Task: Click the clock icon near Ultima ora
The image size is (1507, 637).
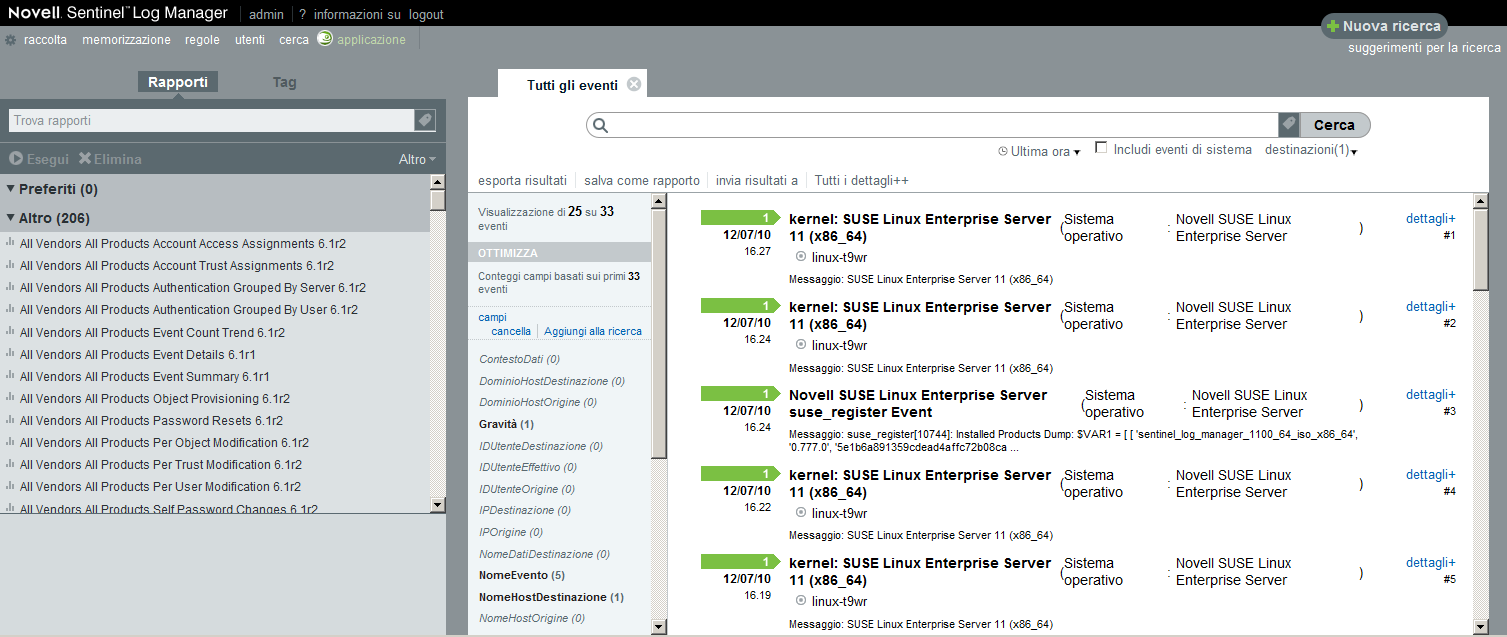Action: (1003, 152)
